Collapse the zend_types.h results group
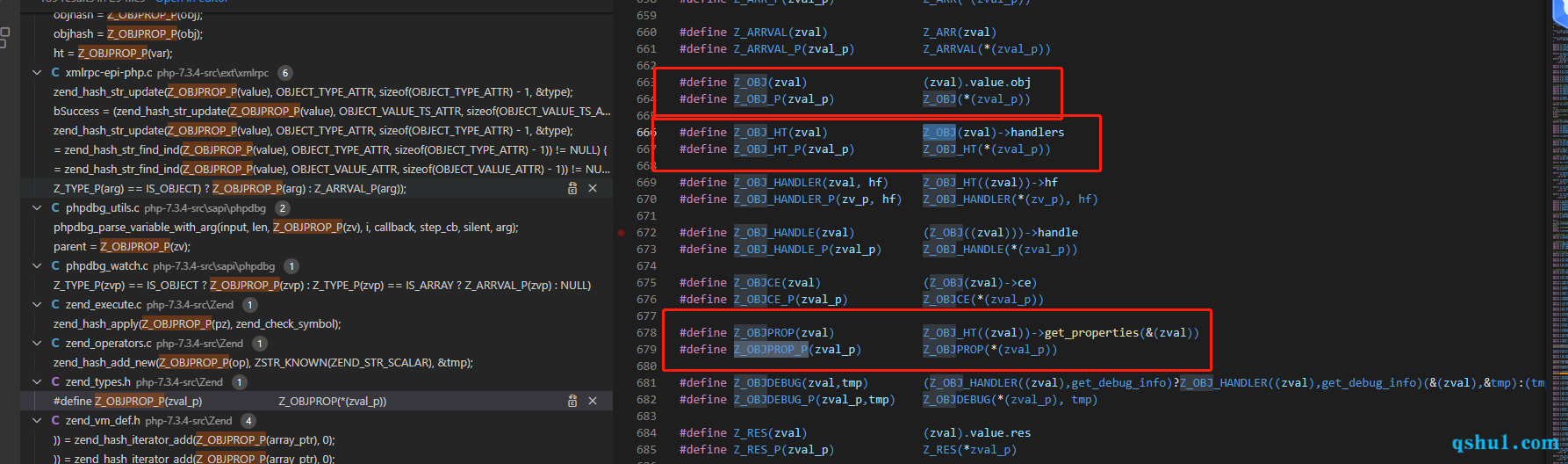This screenshot has height=464, width=1568. (37, 382)
